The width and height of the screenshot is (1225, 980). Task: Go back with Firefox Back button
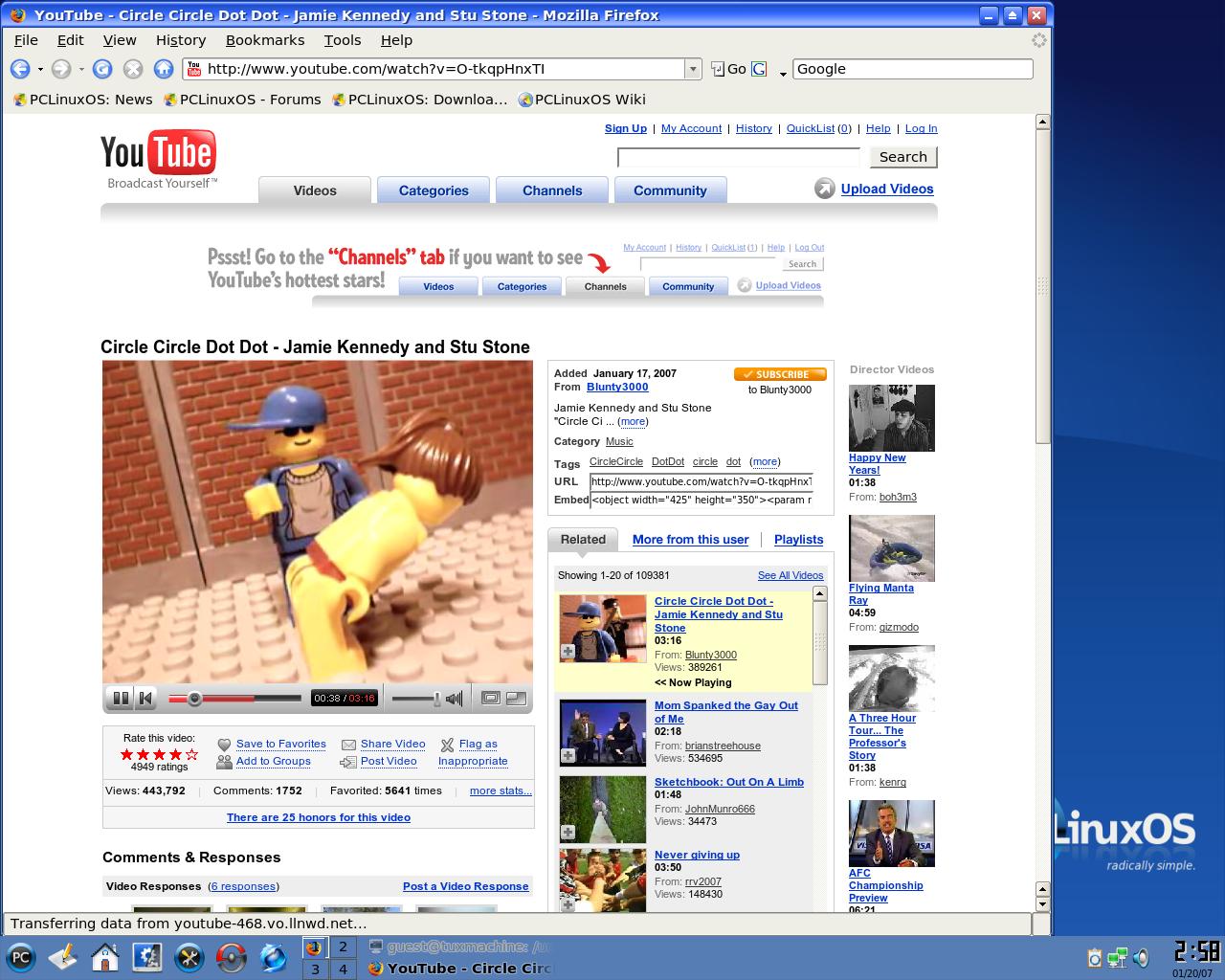click(20, 69)
